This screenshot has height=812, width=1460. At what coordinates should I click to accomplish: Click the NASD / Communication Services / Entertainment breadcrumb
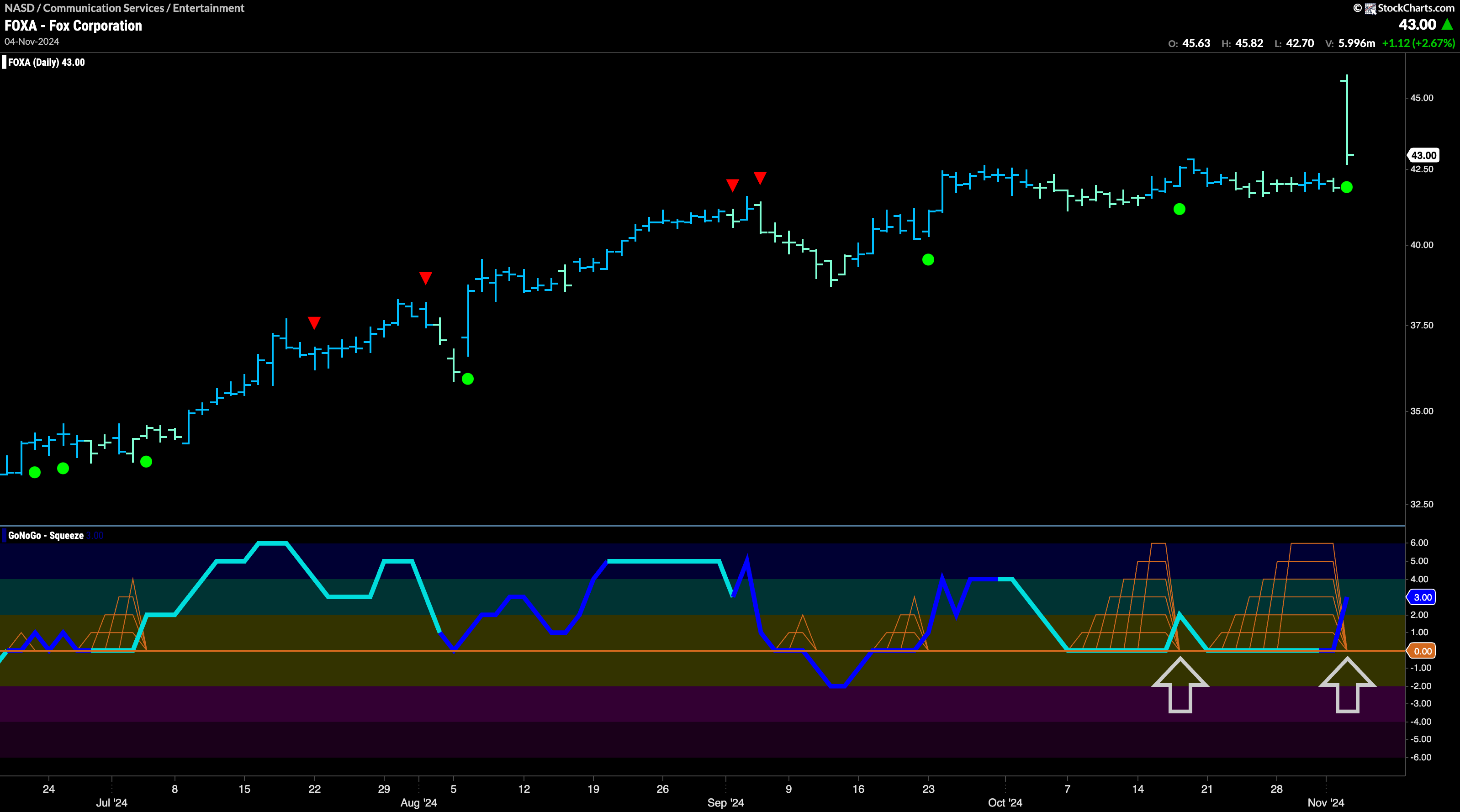tap(124, 8)
